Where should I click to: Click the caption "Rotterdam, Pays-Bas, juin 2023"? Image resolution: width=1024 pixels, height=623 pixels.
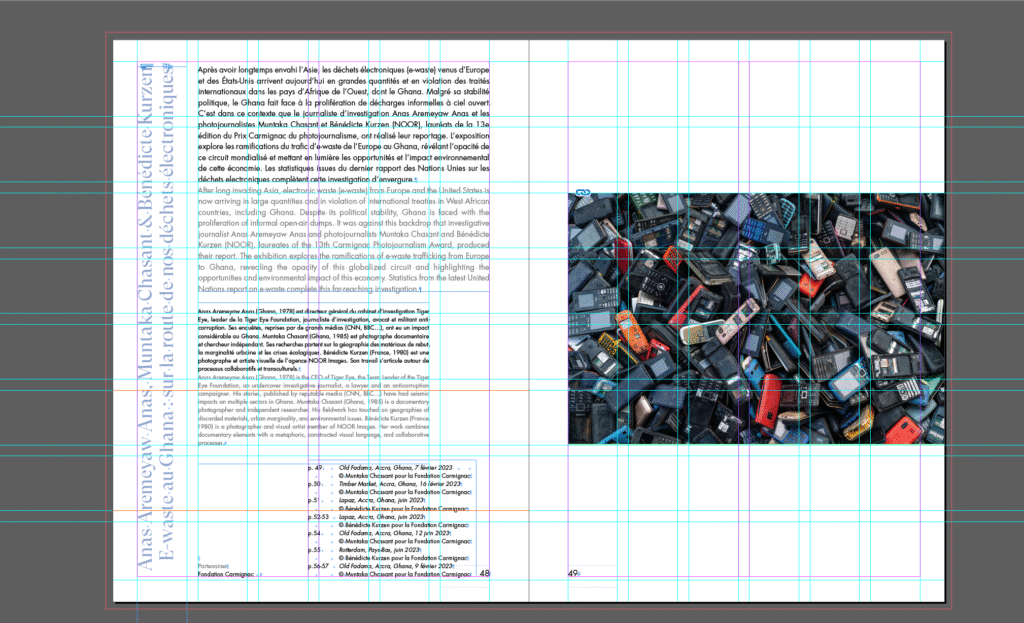[380, 549]
